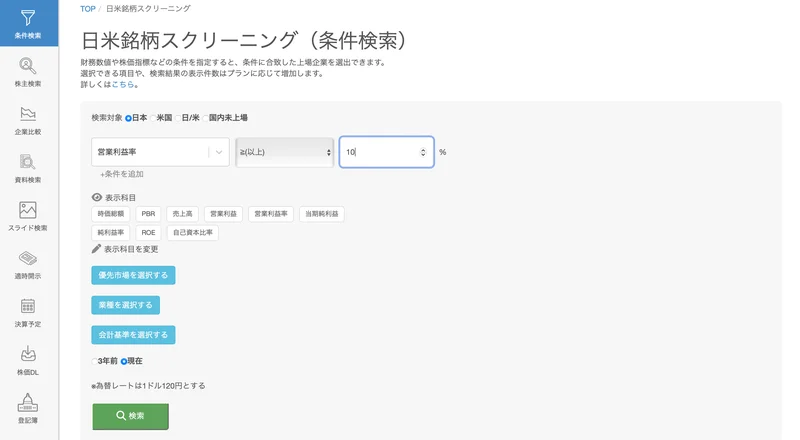Viewport: 800px width, 440px height.
Task: Click the green 検索 search button
Action: (x=131, y=416)
